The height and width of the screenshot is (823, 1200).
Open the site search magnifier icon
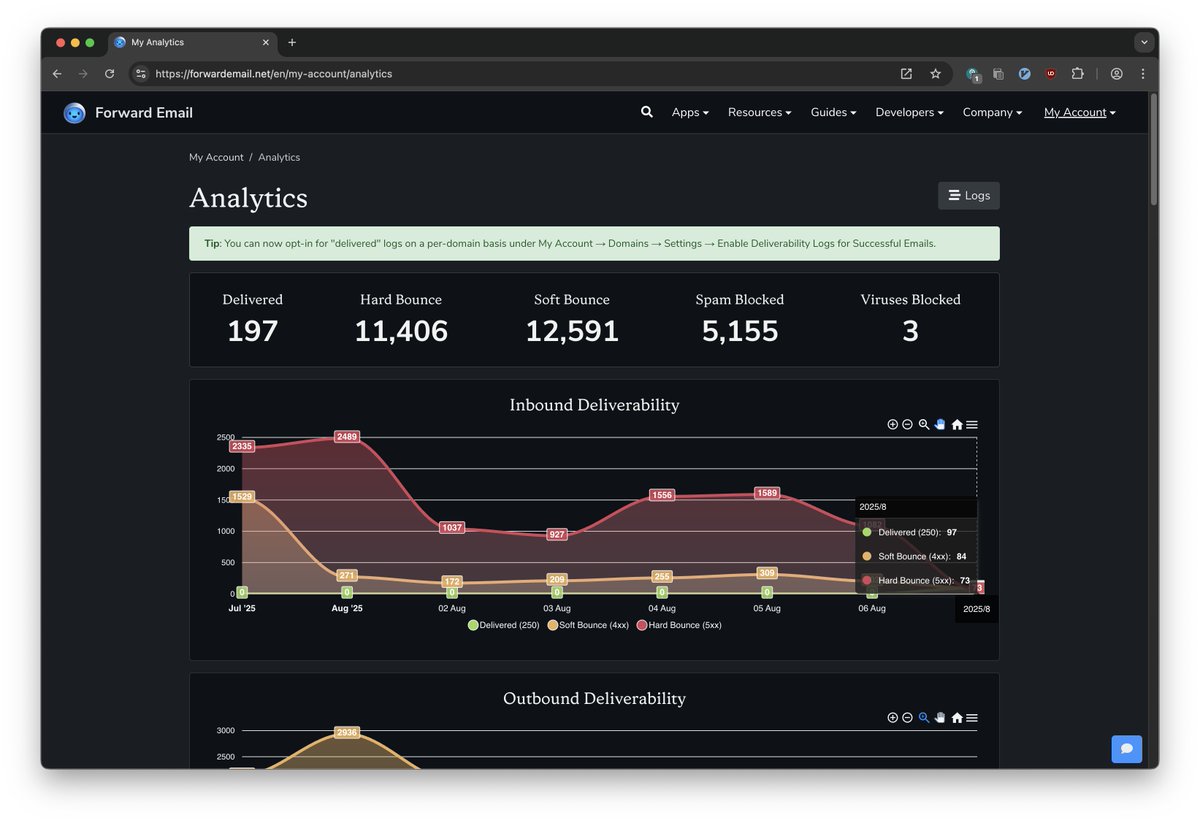(x=647, y=112)
